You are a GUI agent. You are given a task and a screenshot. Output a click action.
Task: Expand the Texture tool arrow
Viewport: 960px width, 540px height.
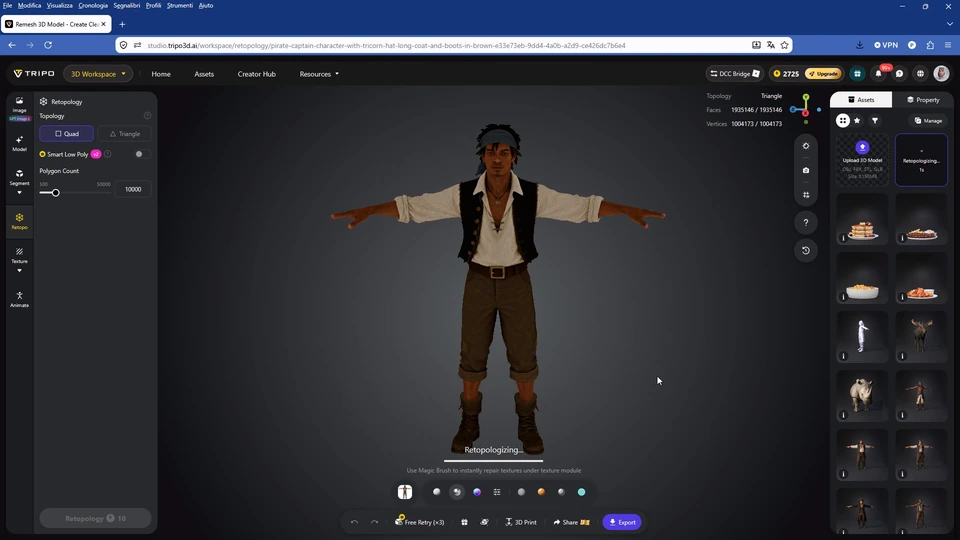[19, 271]
